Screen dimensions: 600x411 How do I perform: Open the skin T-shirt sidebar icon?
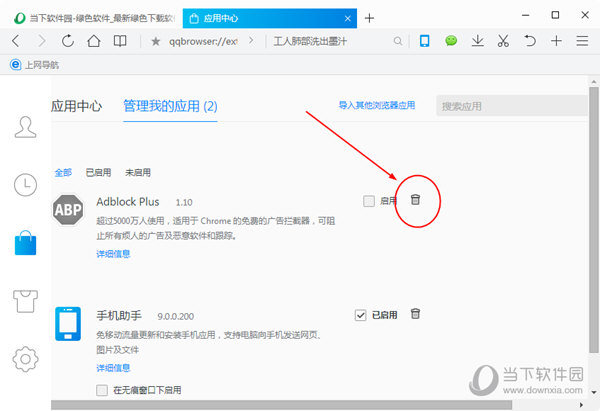tap(26, 299)
